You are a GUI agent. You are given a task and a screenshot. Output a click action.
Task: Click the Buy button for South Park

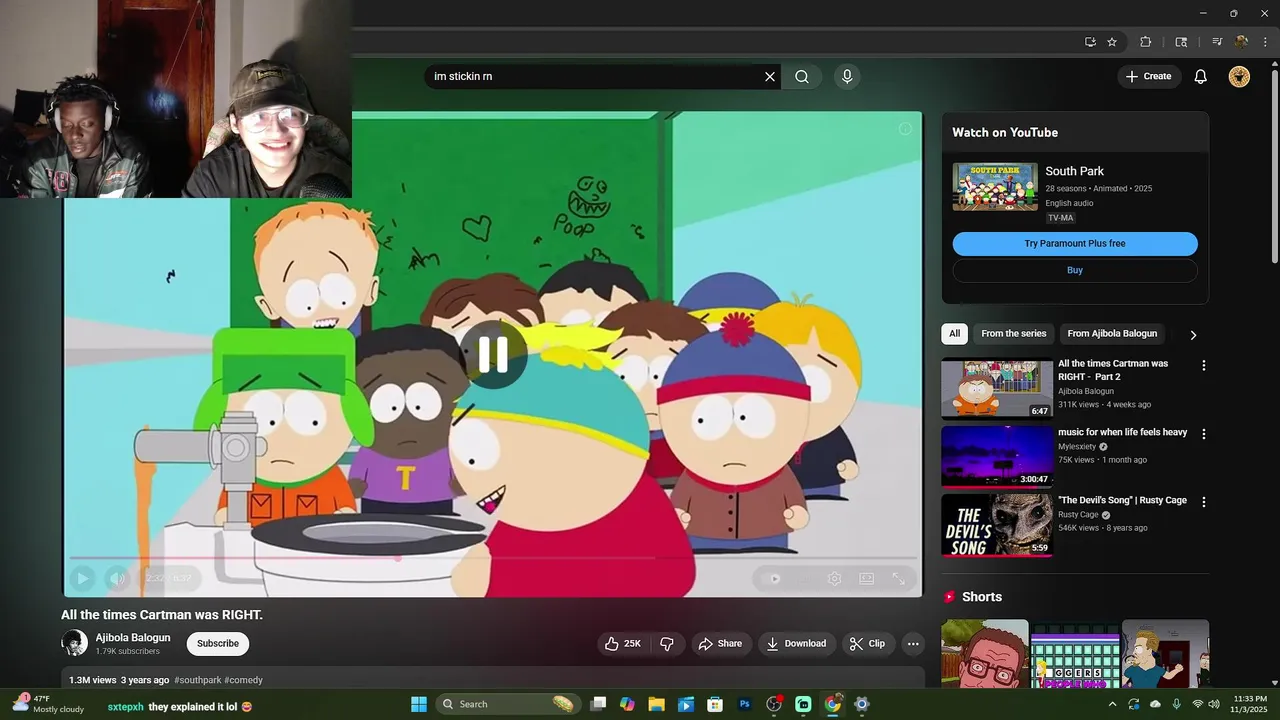[1075, 270]
